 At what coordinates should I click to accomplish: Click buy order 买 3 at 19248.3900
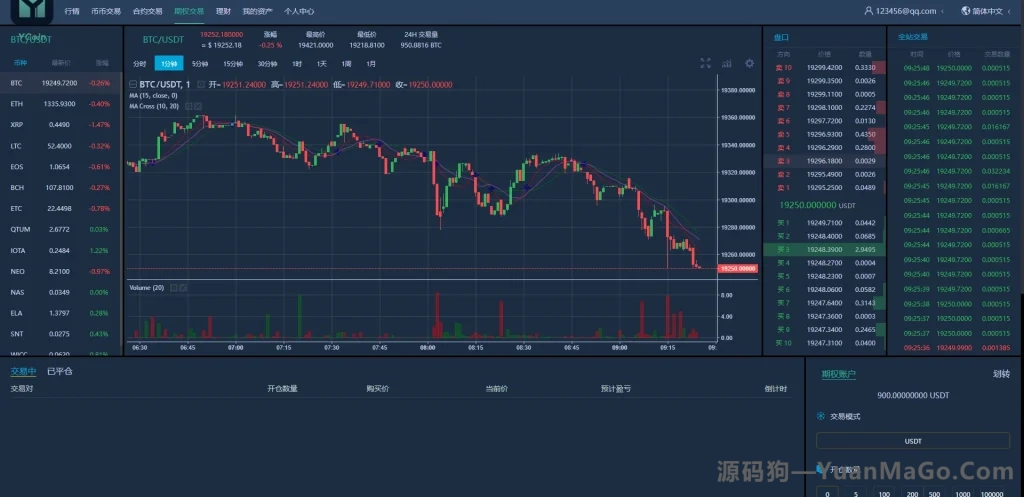point(824,249)
